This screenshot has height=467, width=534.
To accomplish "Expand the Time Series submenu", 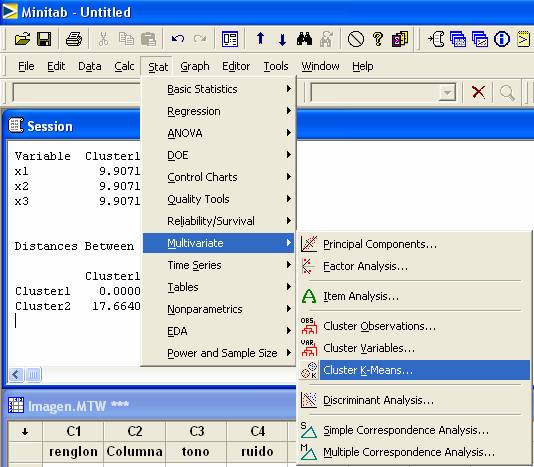I will click(218, 265).
